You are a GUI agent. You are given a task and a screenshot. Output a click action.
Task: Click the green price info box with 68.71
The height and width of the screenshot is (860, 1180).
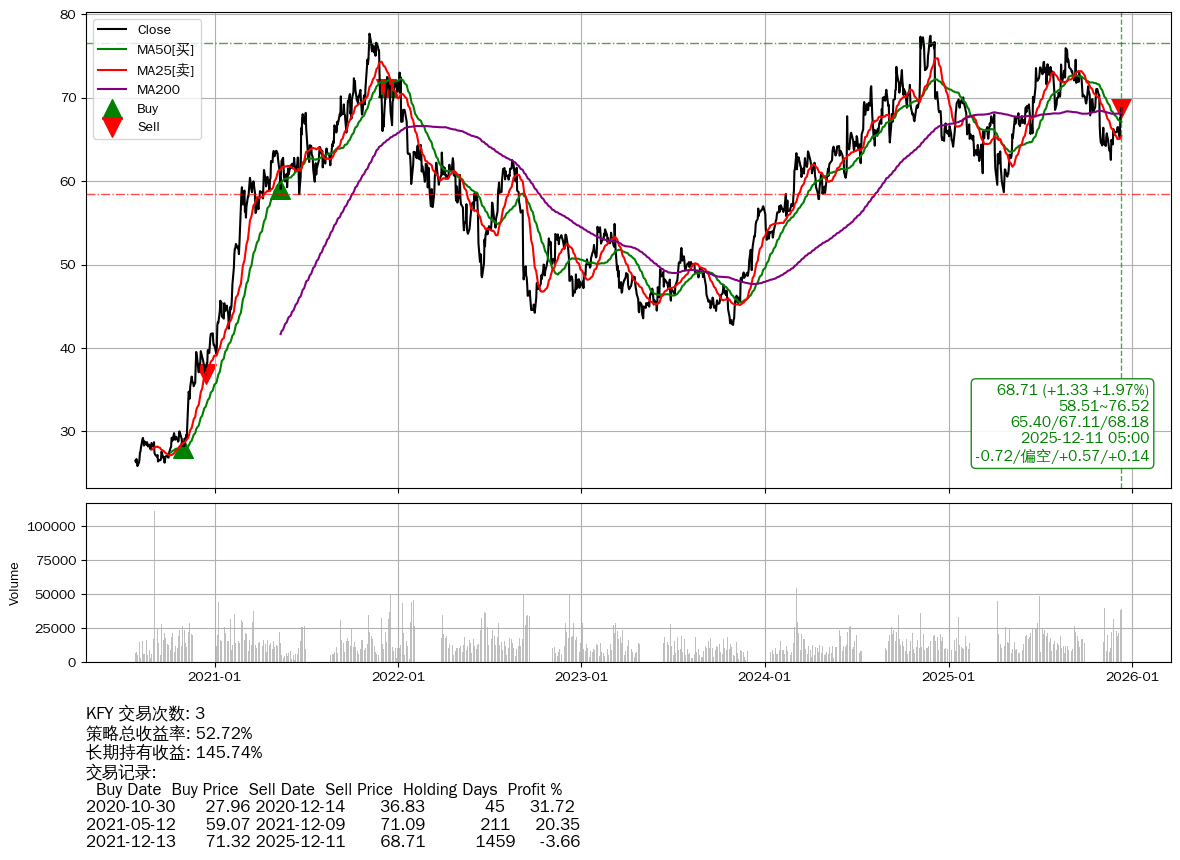(x=1062, y=423)
